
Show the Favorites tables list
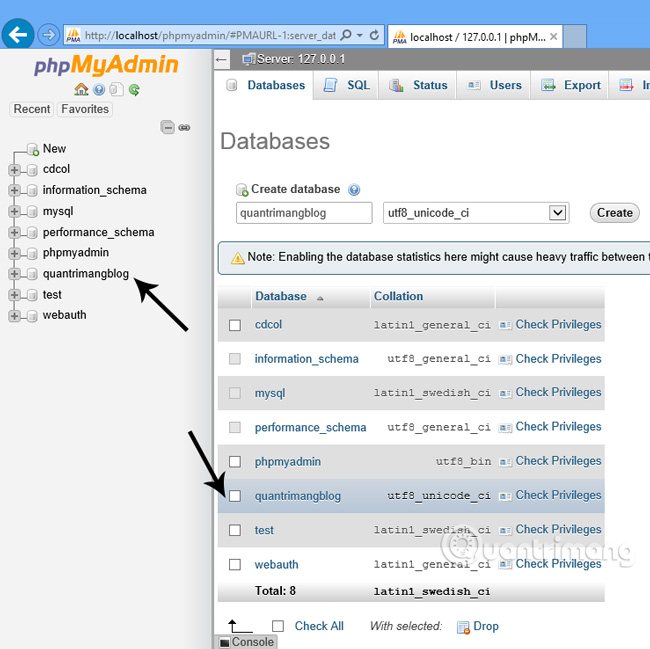tap(85, 109)
